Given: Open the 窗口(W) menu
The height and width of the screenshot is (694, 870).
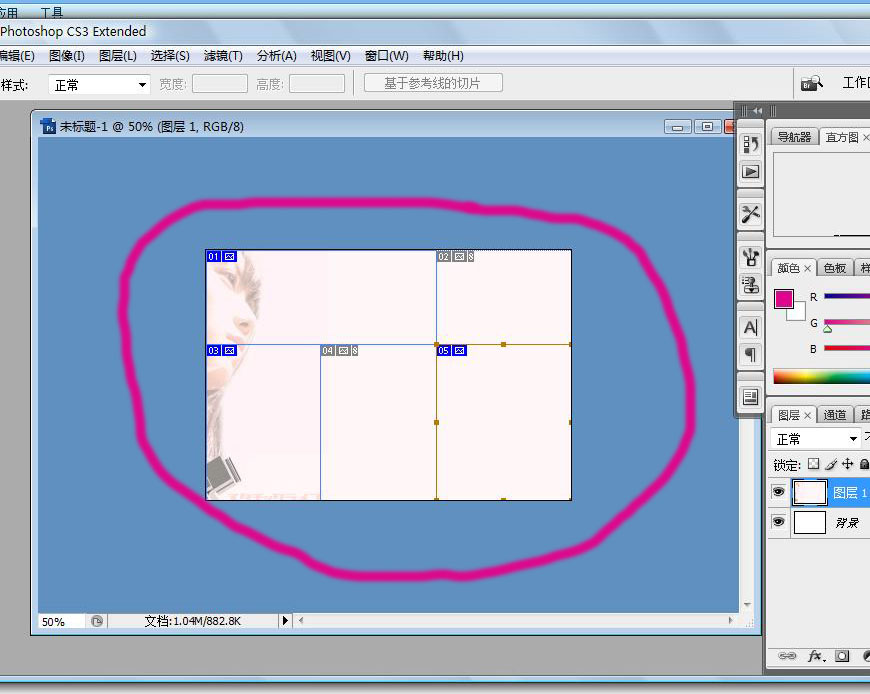Looking at the screenshot, I should coord(386,55).
